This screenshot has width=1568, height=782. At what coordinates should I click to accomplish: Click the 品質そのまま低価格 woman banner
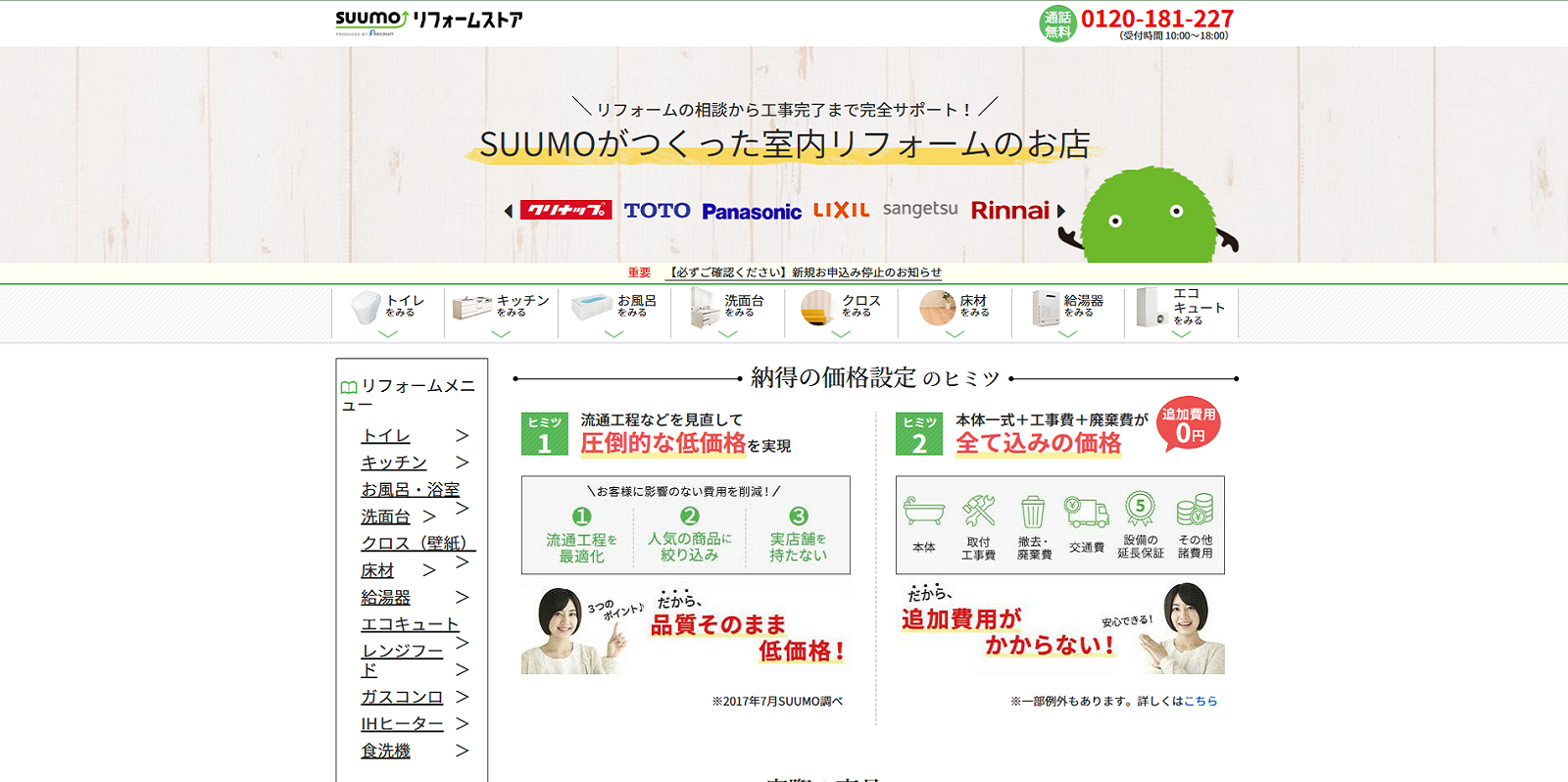pos(686,627)
